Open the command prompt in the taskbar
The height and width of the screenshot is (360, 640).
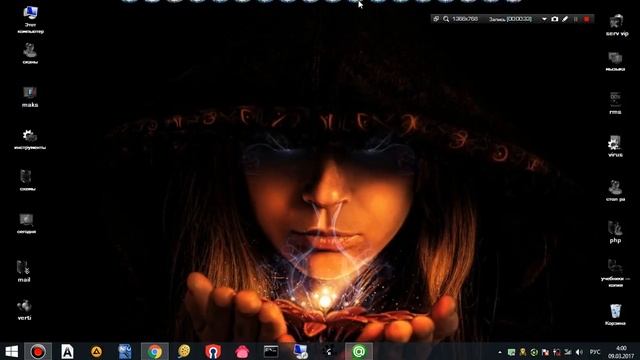(x=271, y=351)
